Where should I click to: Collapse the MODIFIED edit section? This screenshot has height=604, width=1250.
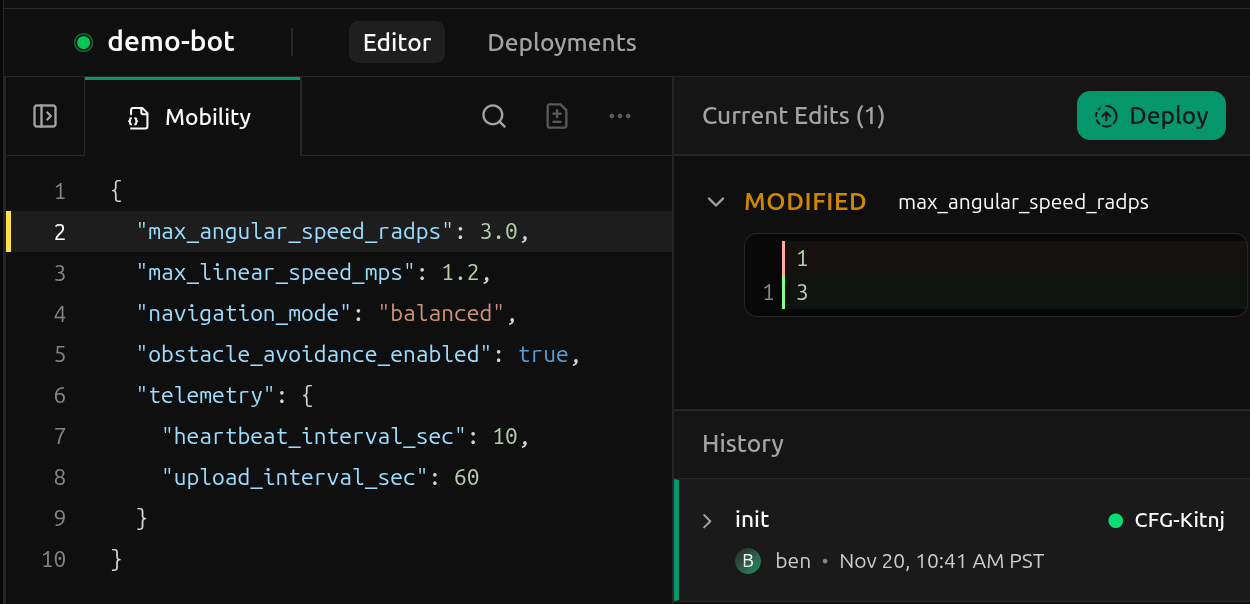click(715, 202)
